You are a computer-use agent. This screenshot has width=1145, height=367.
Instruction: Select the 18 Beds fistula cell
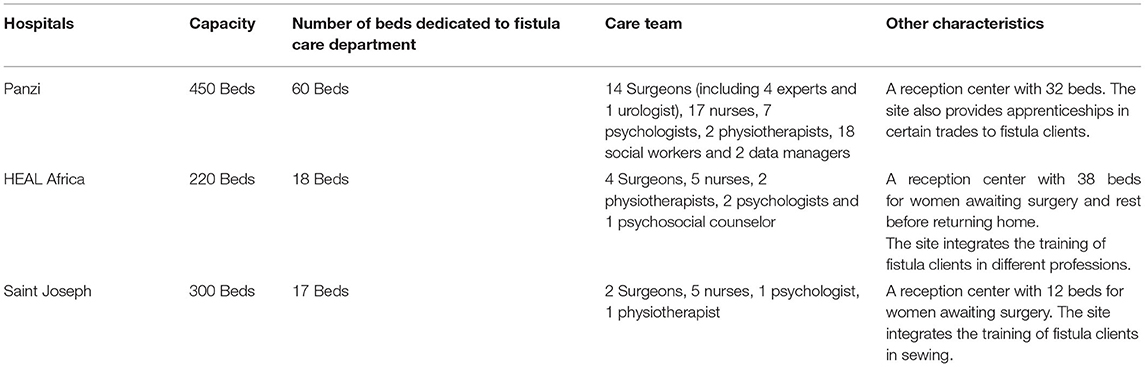click(x=319, y=179)
